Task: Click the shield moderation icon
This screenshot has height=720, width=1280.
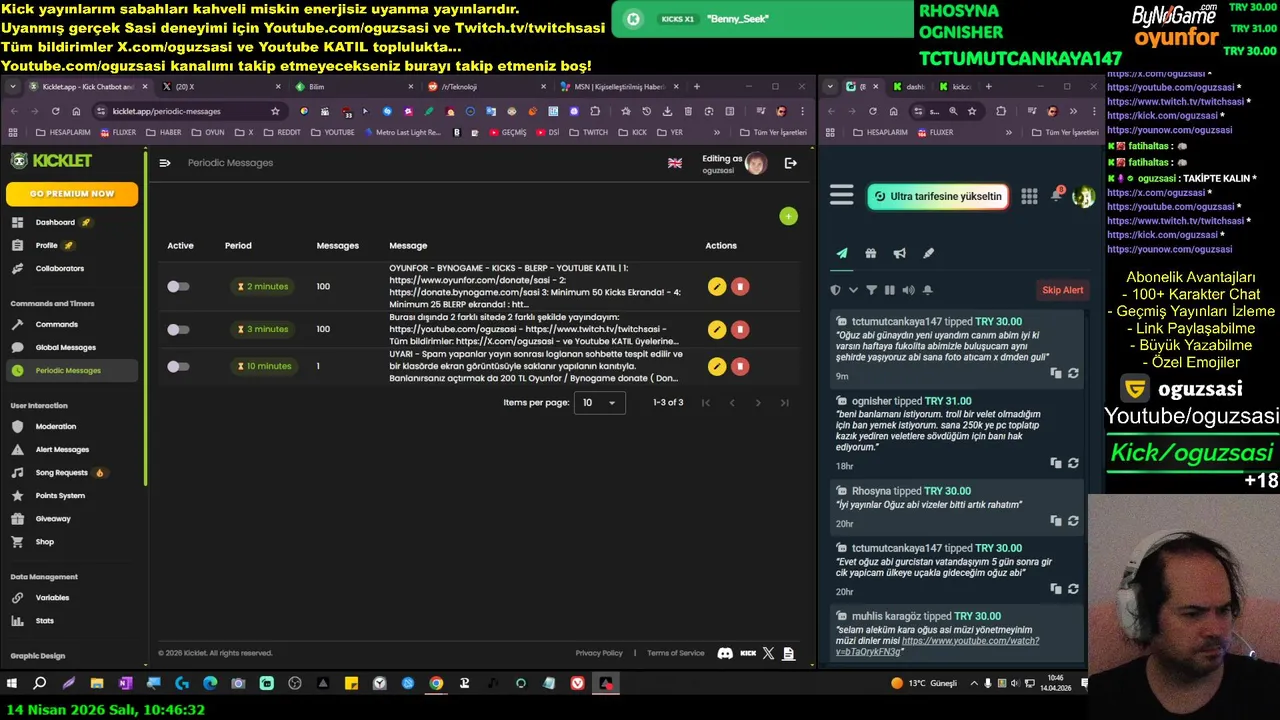Action: [x=836, y=290]
